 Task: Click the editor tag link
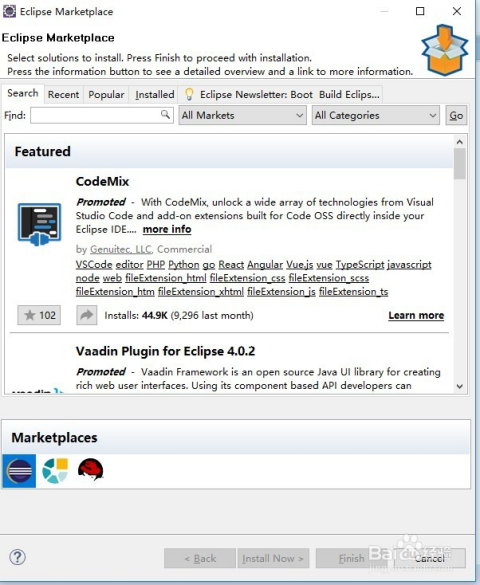[129, 265]
